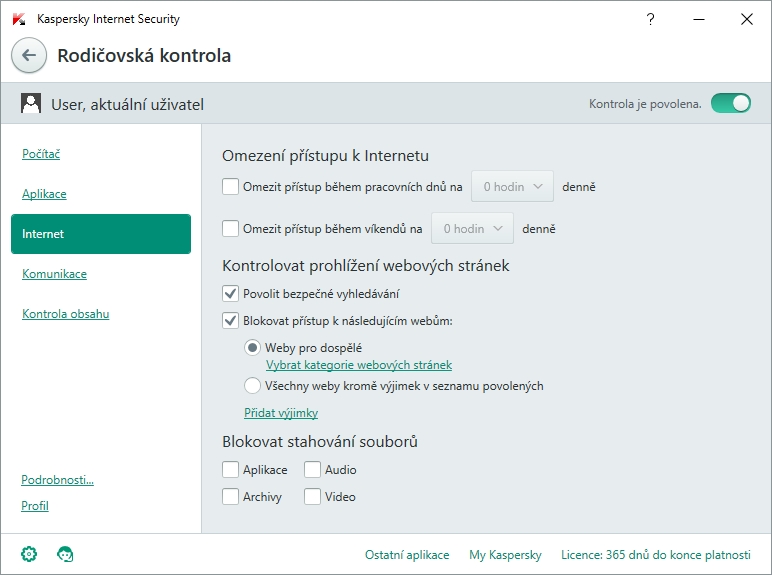The width and height of the screenshot is (772, 575).
Task: Open the My Kaspersky link
Action: pos(505,555)
